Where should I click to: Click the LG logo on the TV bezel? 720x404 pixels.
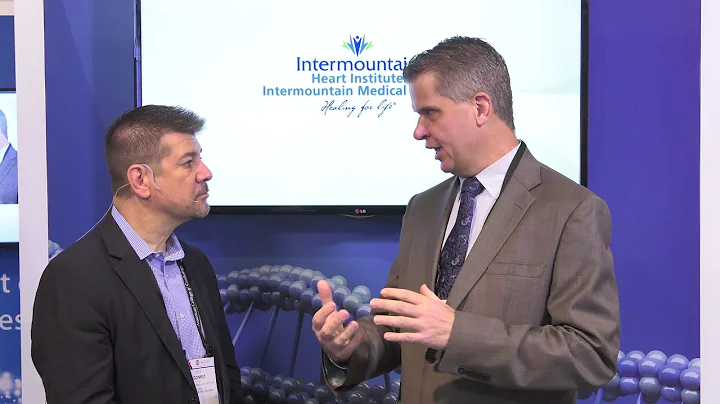click(x=360, y=211)
